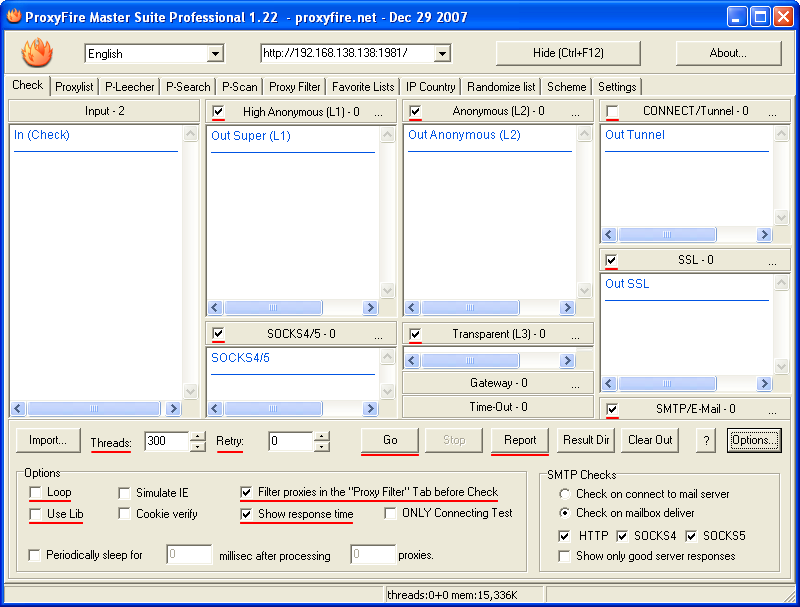Click ellipsis button beside SSL header
Viewport: 800px width, 607px height.
772,262
